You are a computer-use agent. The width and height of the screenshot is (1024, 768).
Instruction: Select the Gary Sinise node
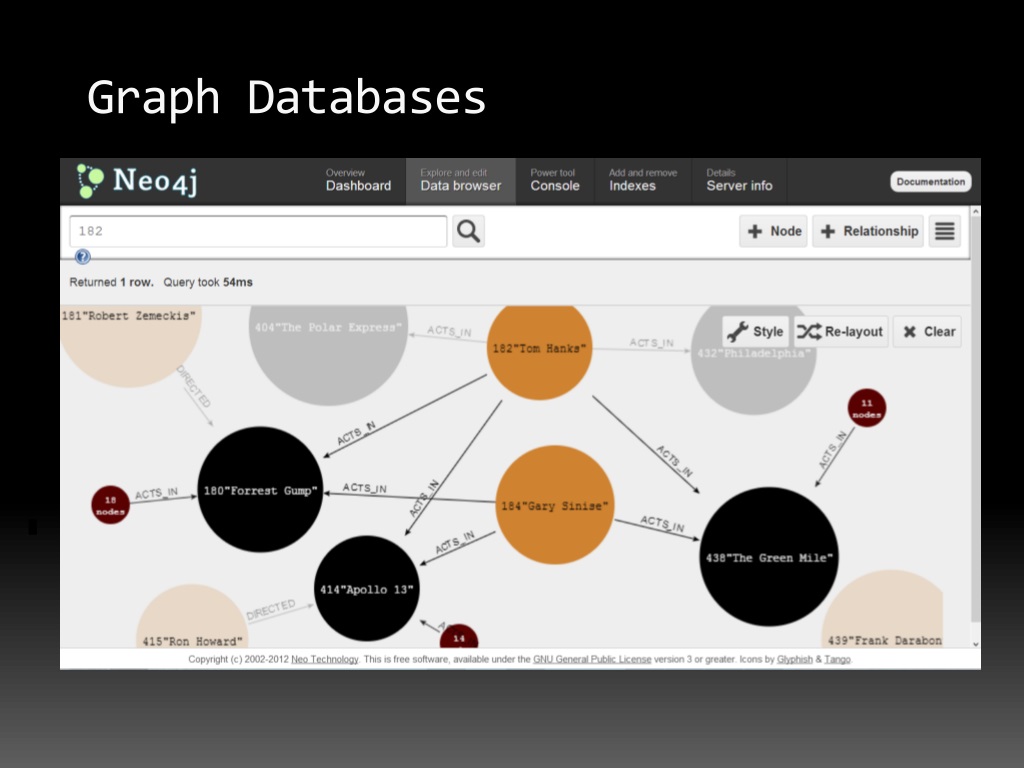(554, 505)
